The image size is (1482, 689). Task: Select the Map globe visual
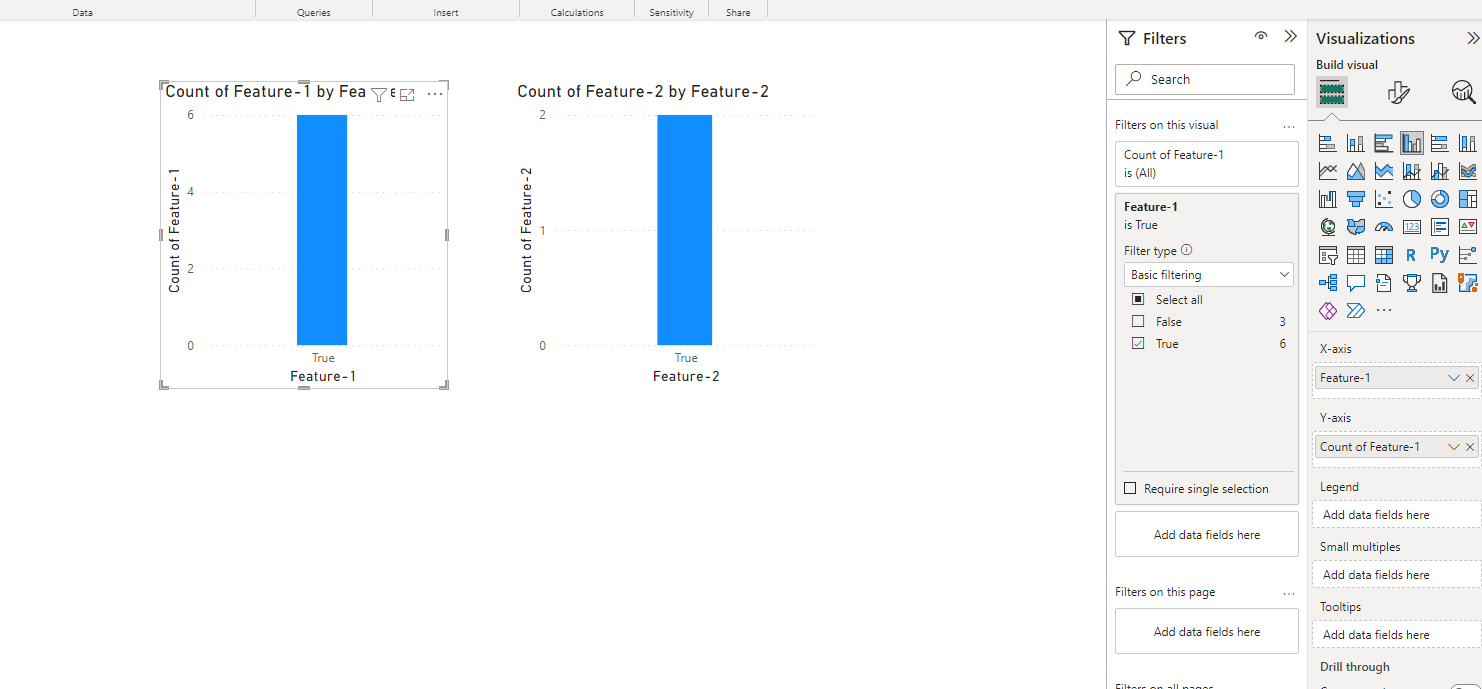tap(1328, 227)
